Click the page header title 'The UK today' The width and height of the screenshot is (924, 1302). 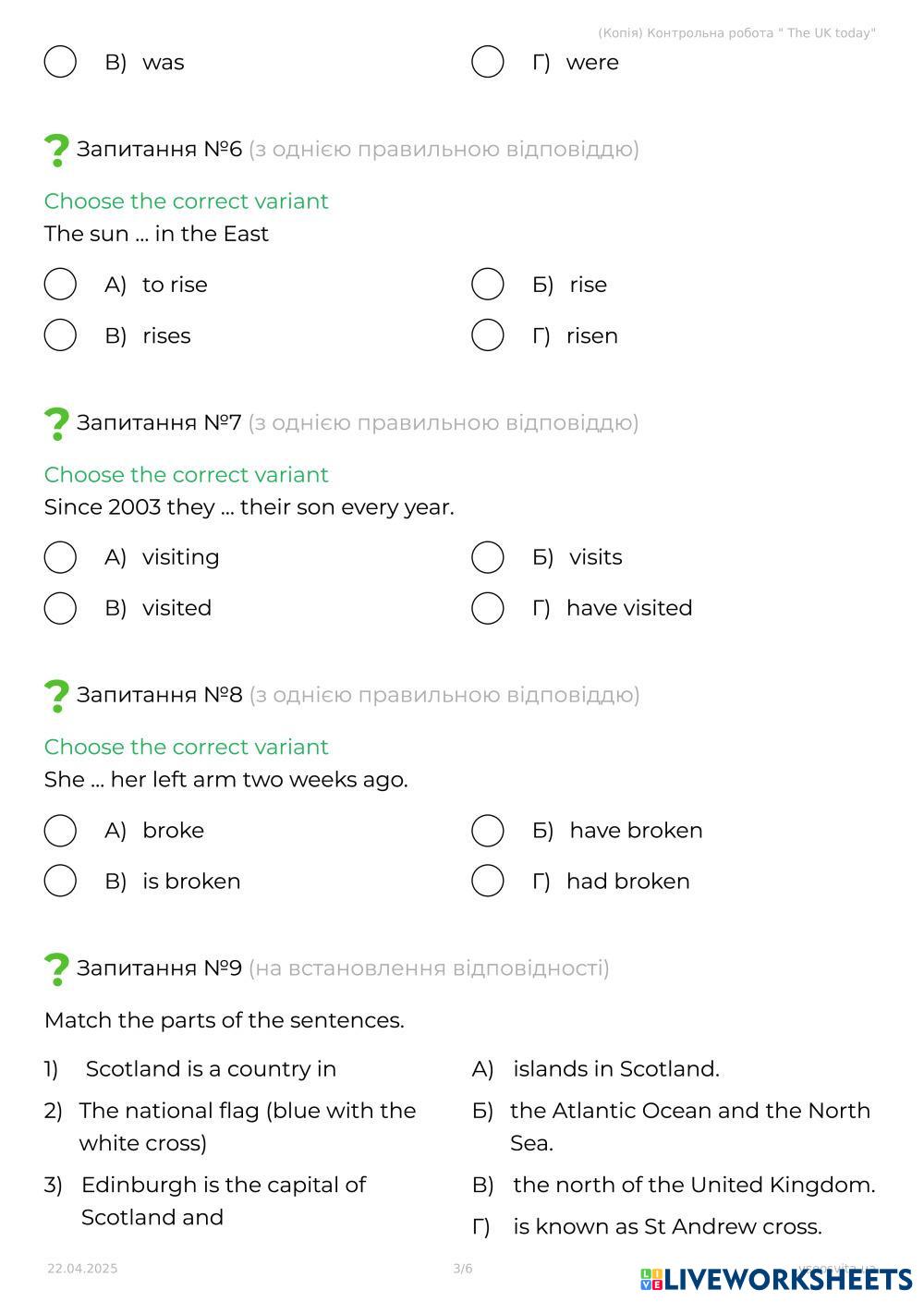(736, 33)
